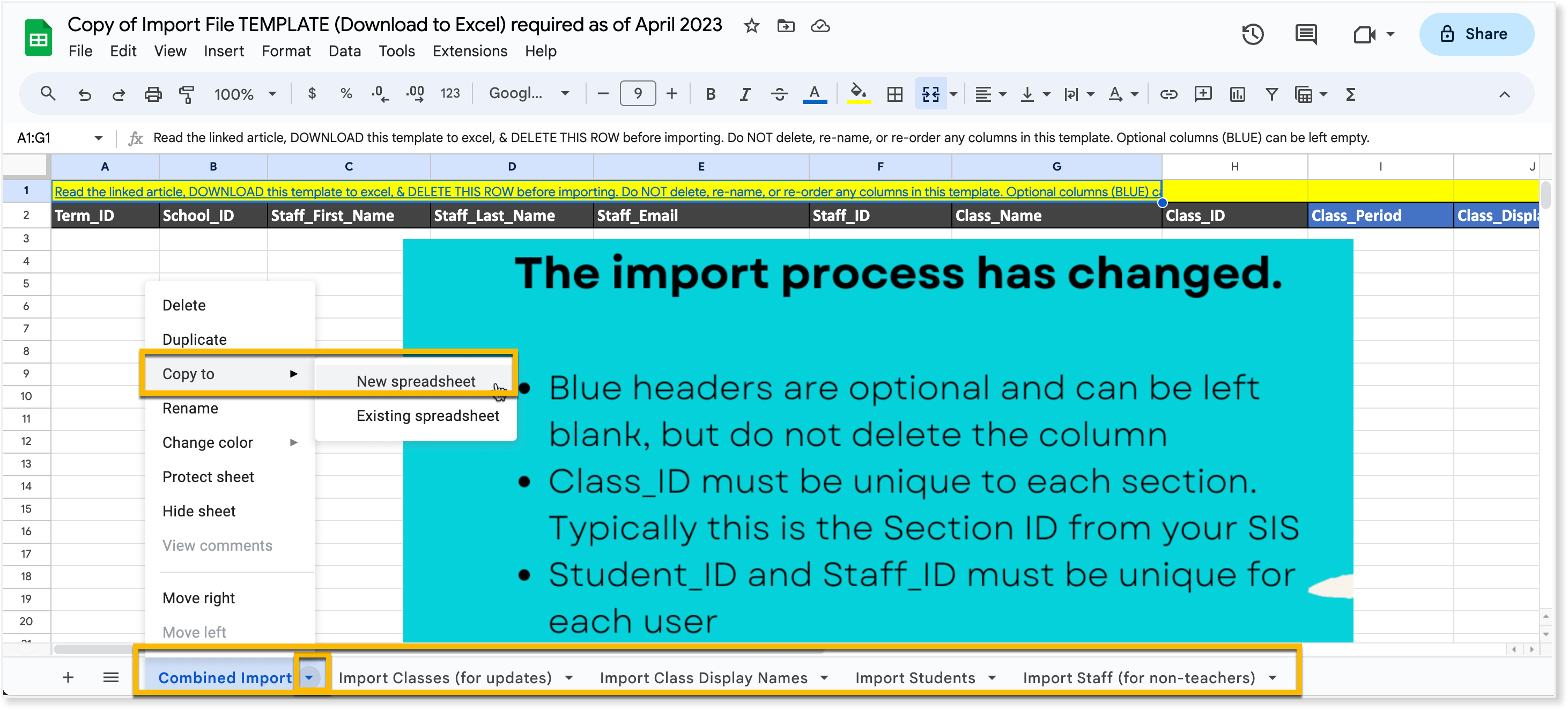
Task: Open the zoom 100% dropdown
Action: click(245, 94)
